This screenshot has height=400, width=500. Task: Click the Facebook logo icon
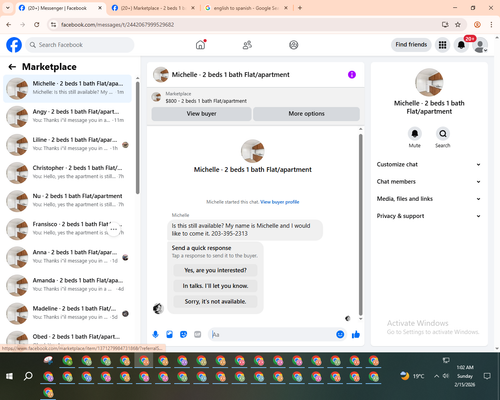[x=14, y=45]
